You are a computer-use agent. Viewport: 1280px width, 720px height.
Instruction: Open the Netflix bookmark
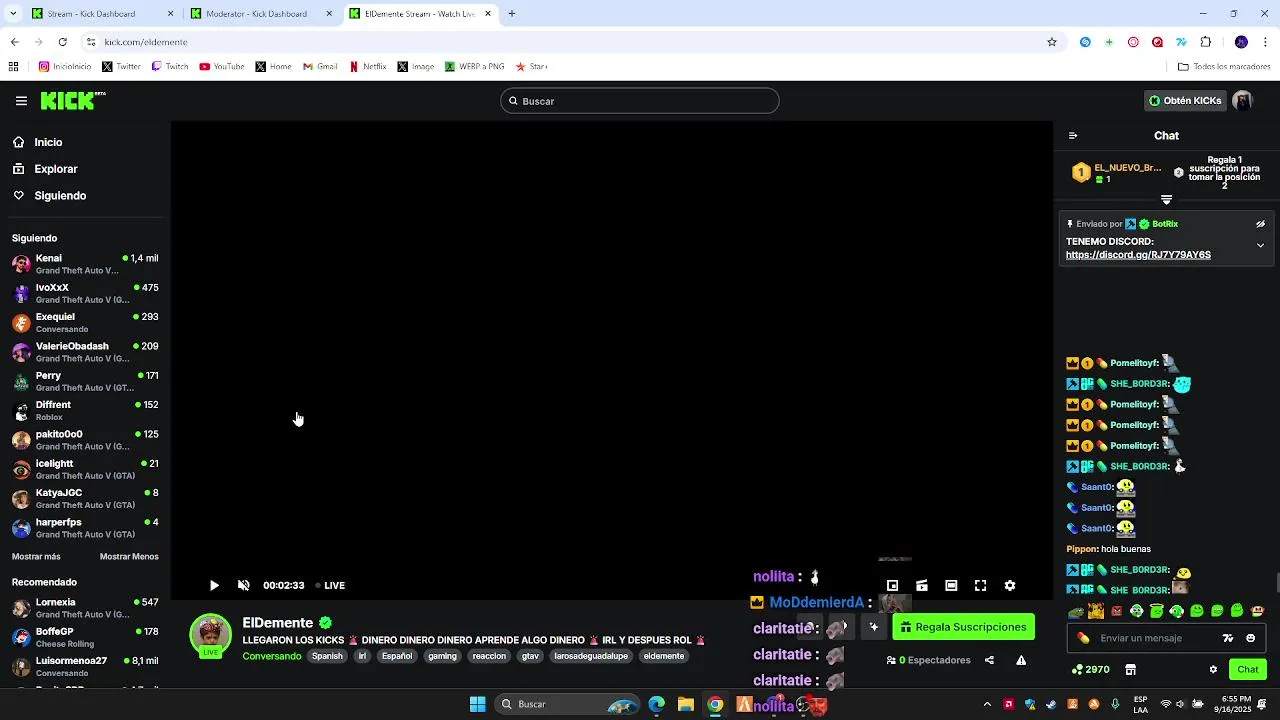(367, 67)
